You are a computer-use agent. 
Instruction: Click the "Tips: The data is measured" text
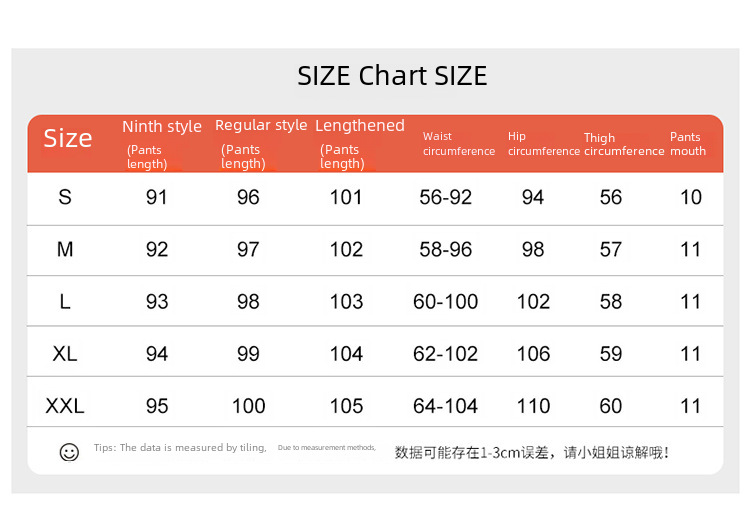pyautogui.click(x=180, y=448)
